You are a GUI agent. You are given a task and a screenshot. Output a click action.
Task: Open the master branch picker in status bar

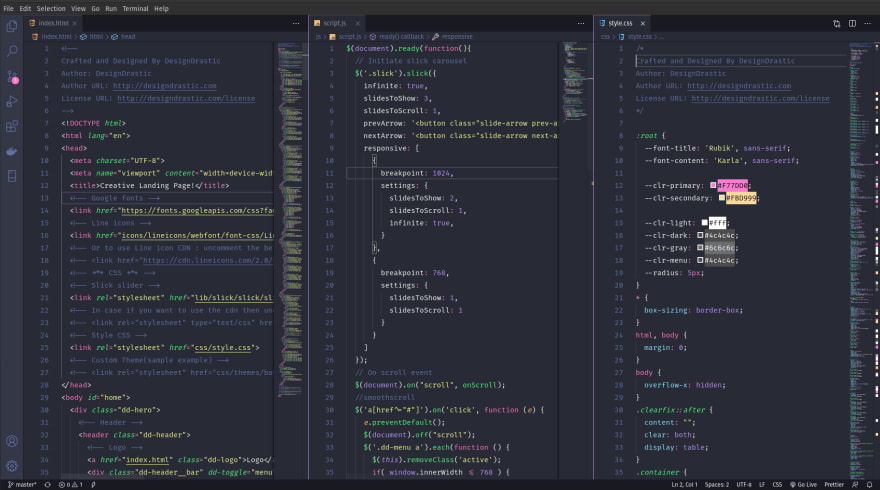point(24,484)
